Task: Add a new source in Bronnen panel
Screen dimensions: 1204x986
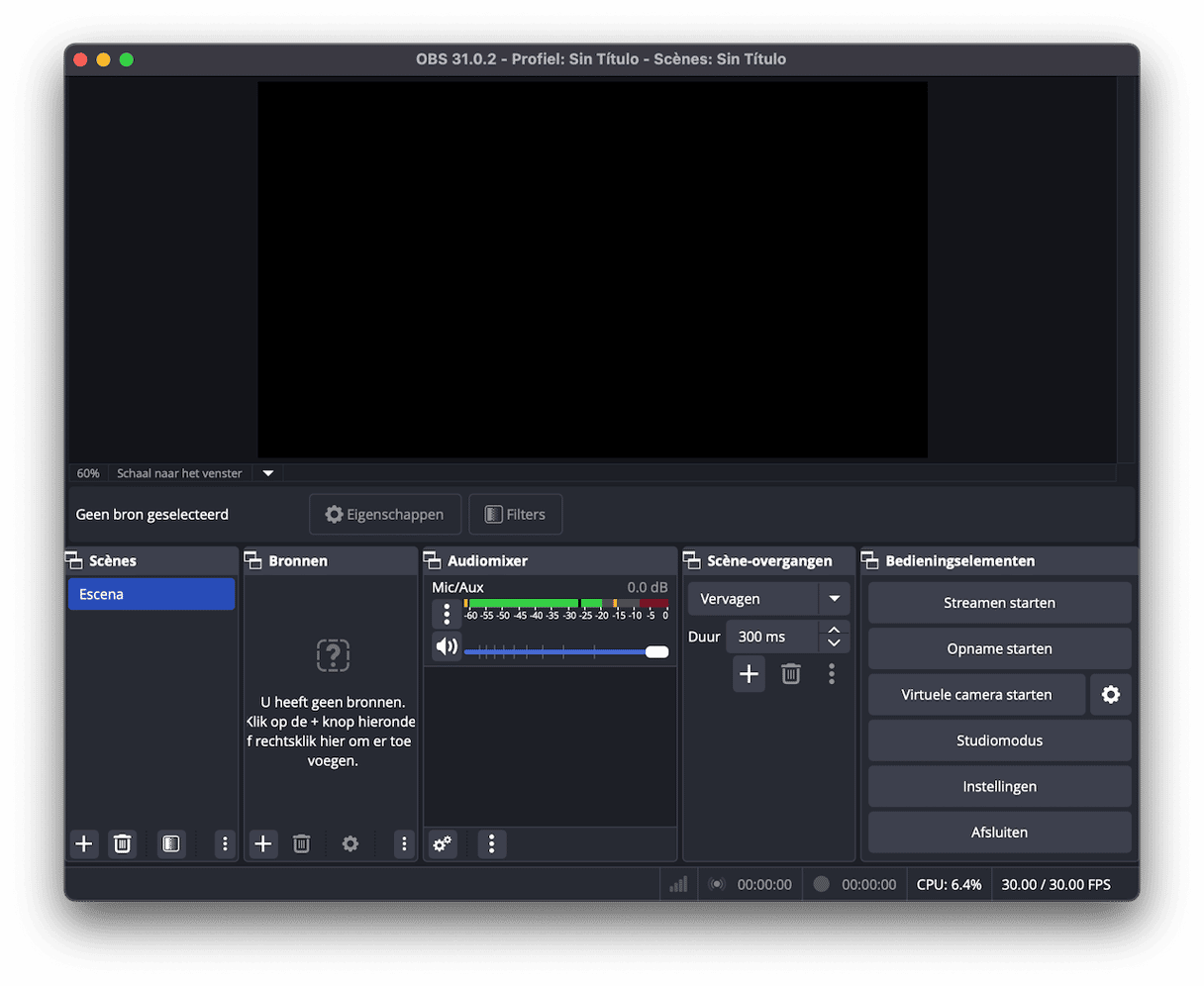Action: pos(262,843)
